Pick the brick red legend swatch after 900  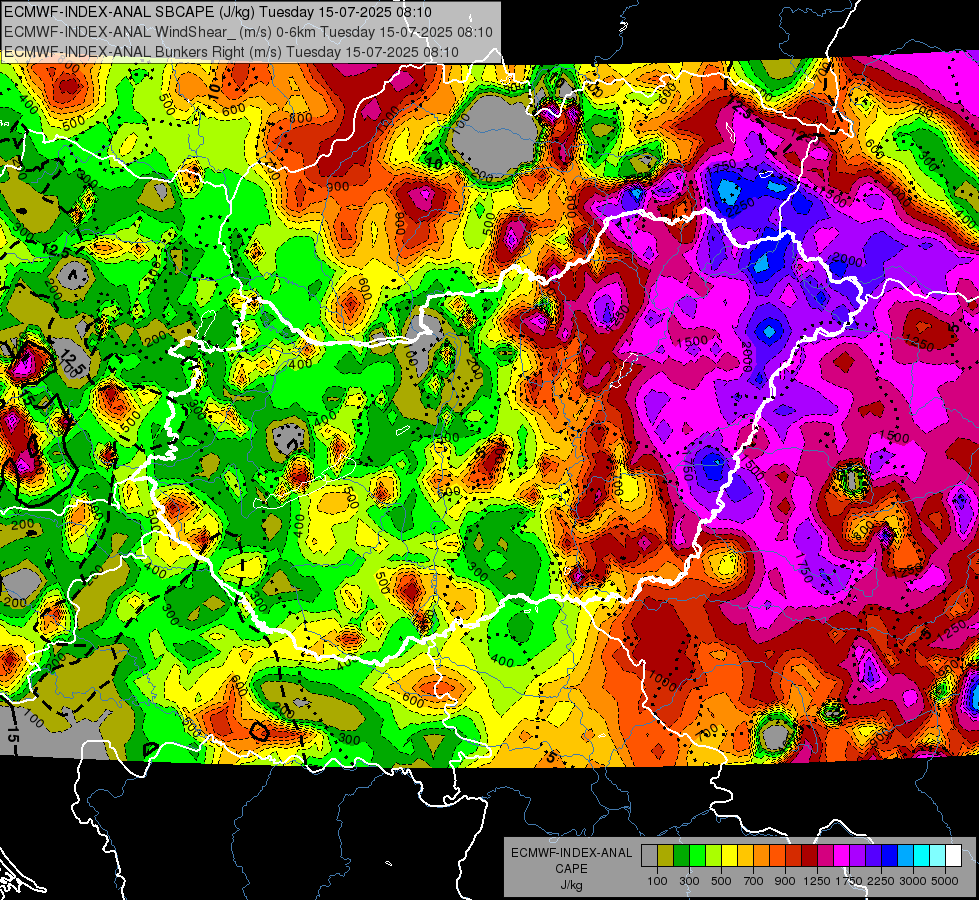(794, 856)
